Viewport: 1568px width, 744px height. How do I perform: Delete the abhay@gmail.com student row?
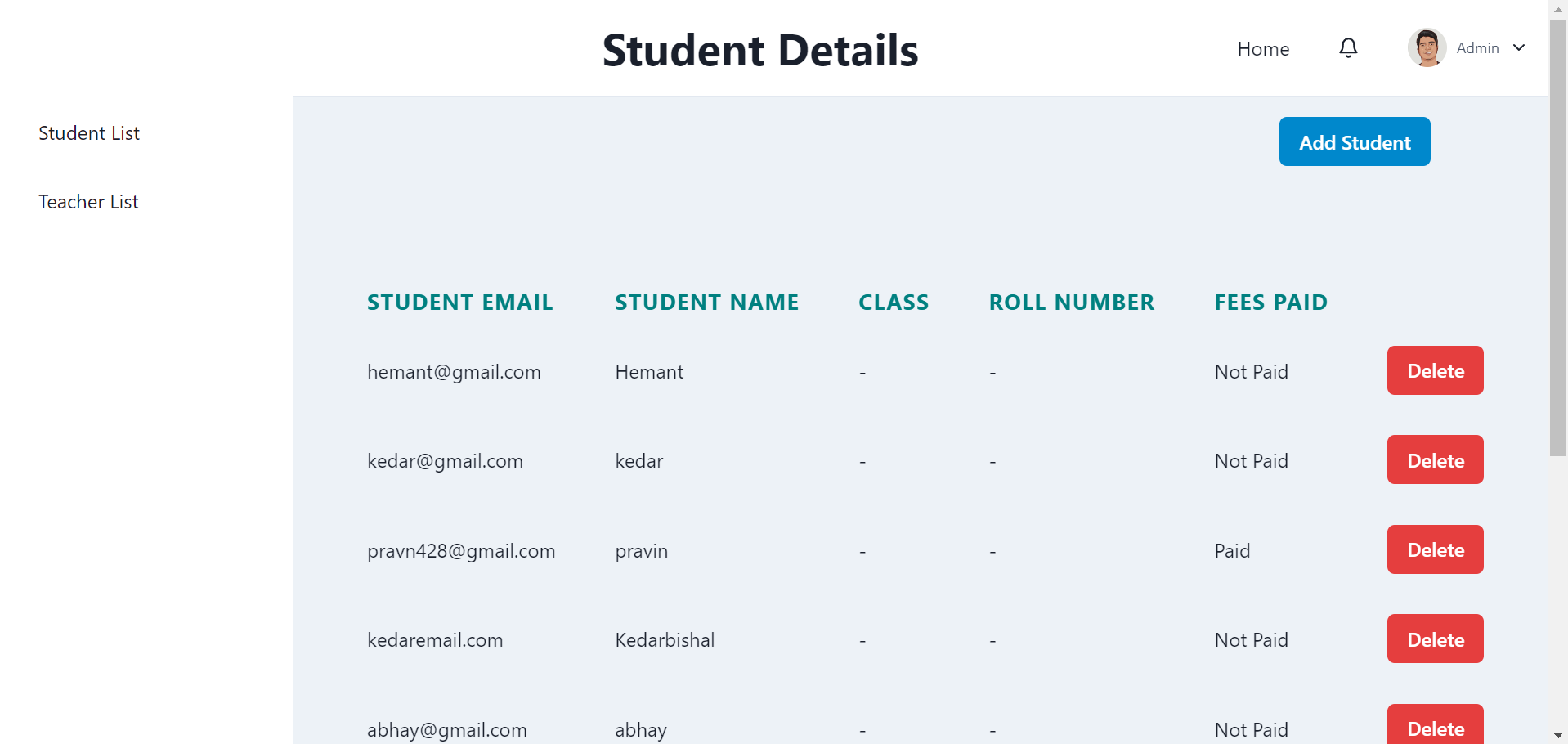(x=1435, y=725)
